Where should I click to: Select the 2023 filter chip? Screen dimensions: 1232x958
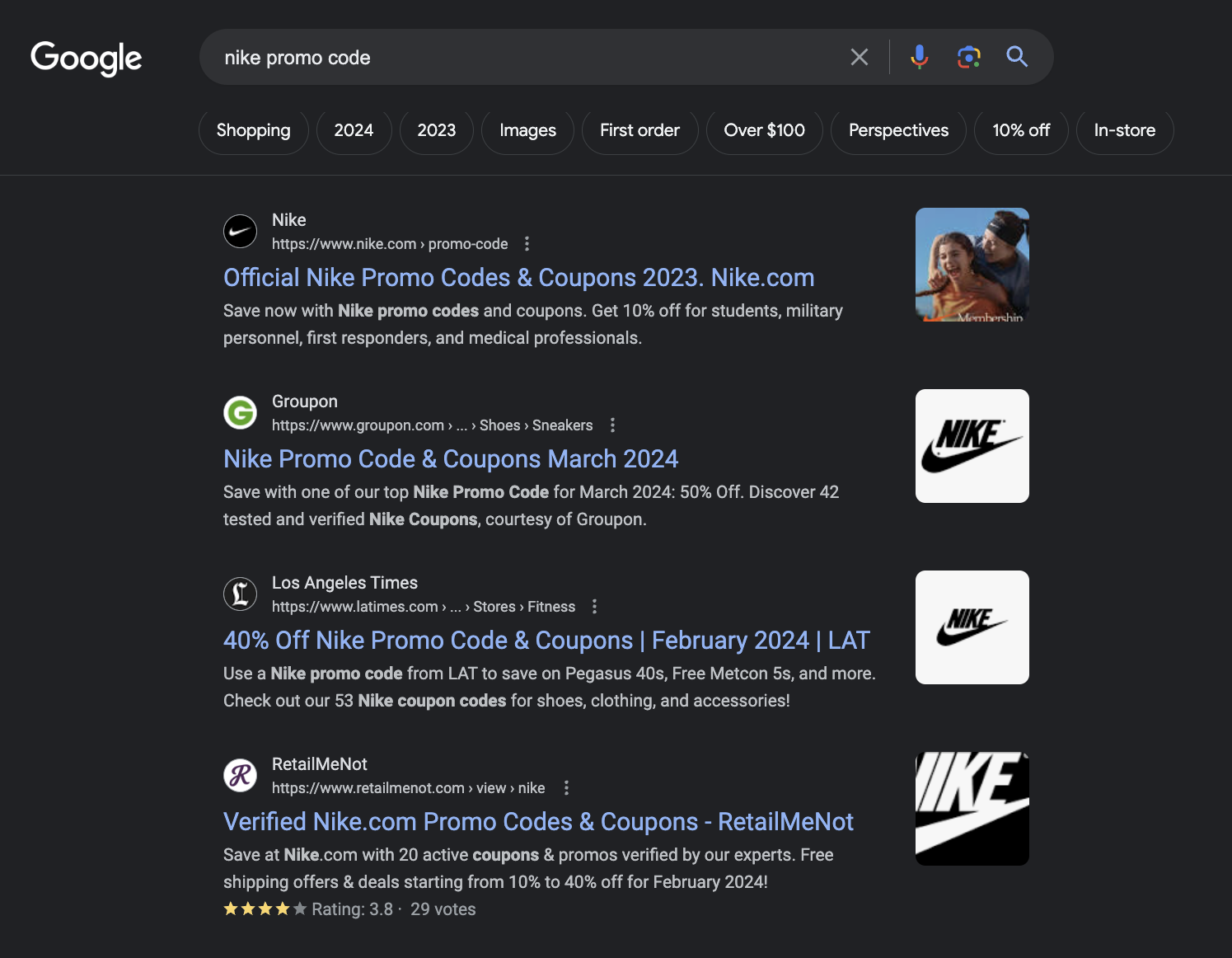pyautogui.click(x=437, y=130)
